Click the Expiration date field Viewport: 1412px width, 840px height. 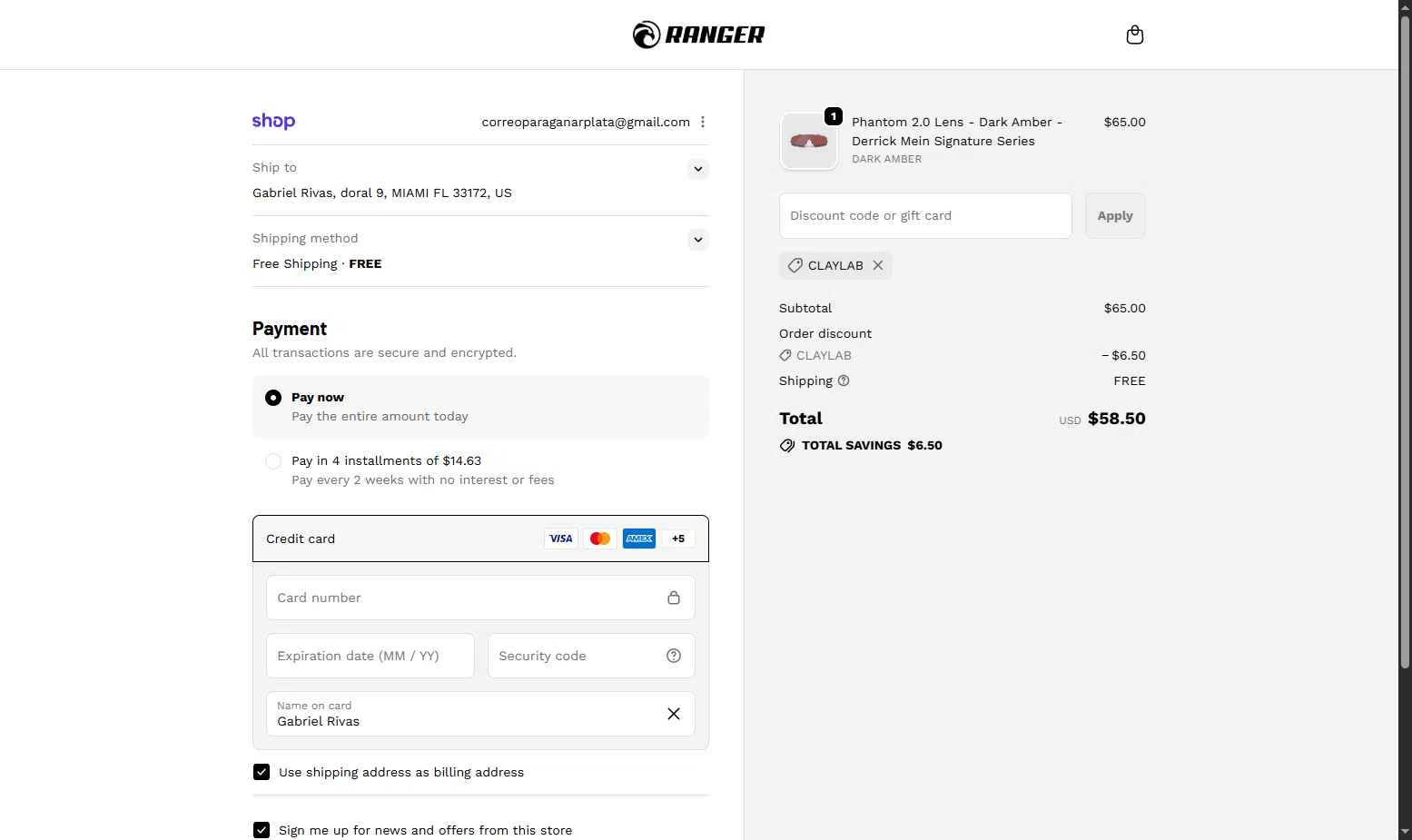(x=370, y=656)
